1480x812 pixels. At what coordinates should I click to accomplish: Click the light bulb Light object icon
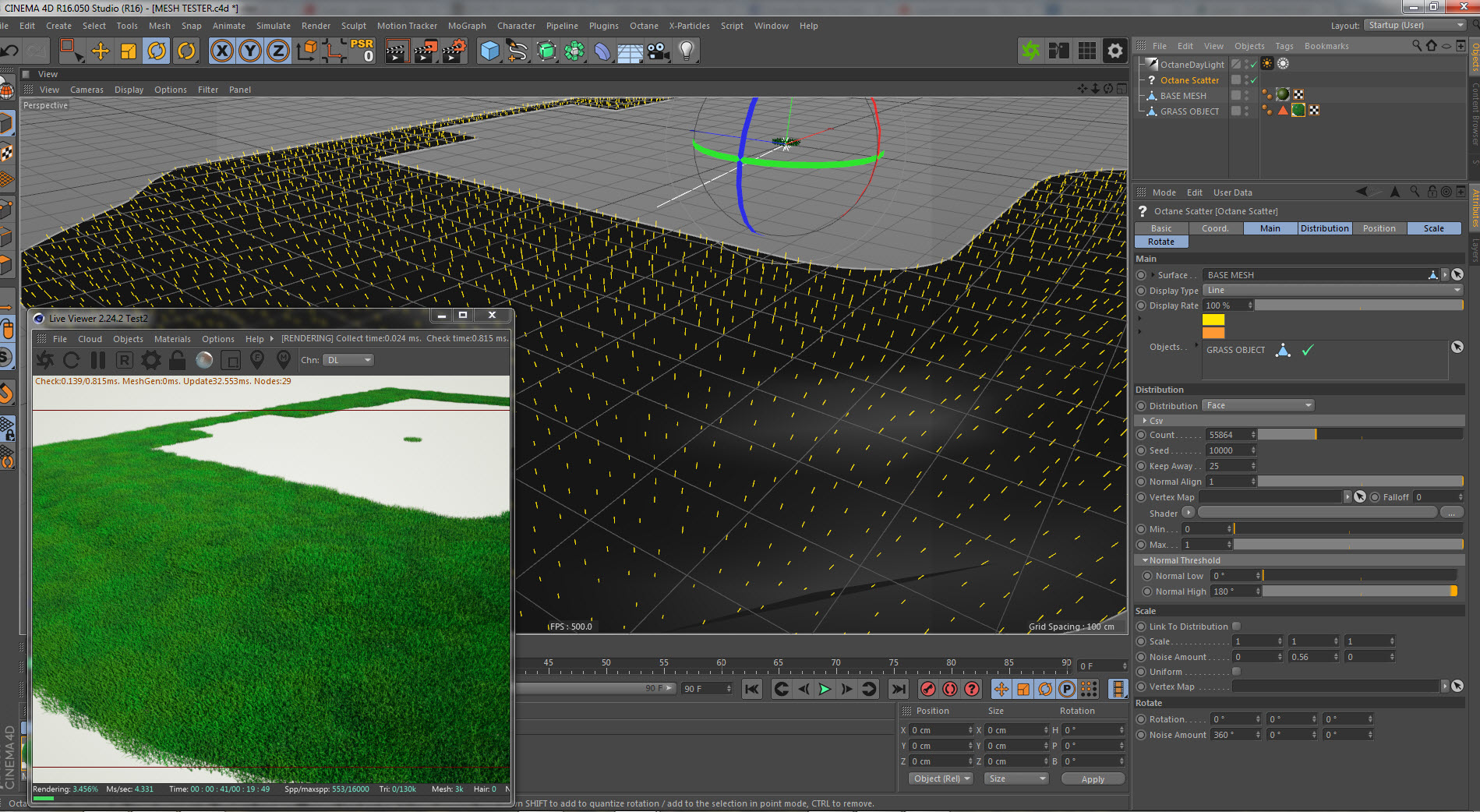tap(687, 51)
